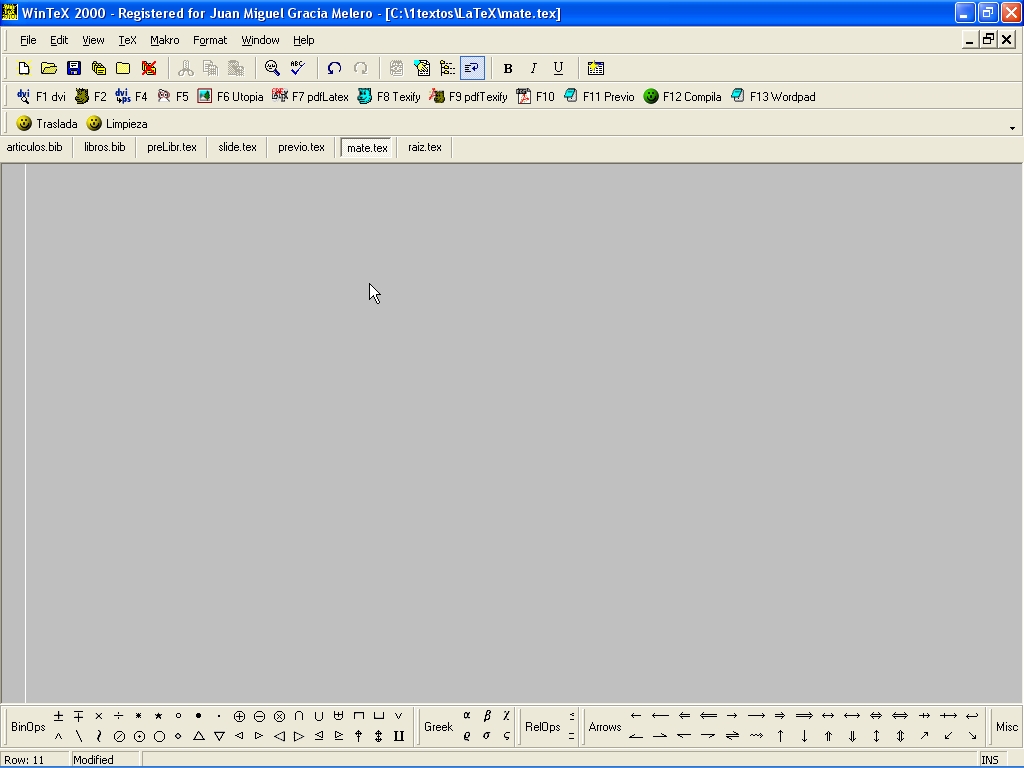Click the tree structure icon in toolbar
Screen dimensions: 1024x768
(447, 68)
